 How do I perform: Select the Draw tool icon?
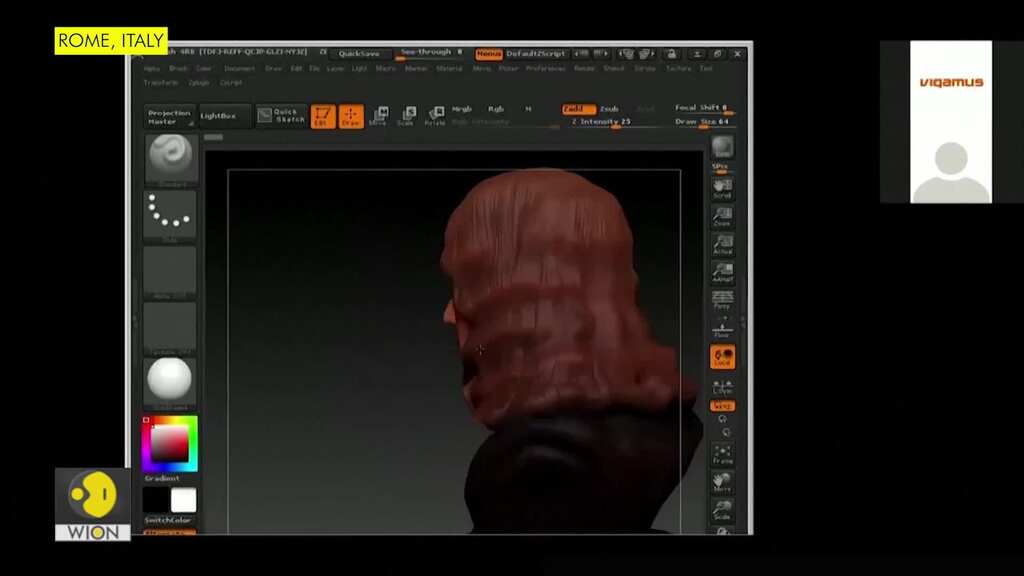pos(351,116)
